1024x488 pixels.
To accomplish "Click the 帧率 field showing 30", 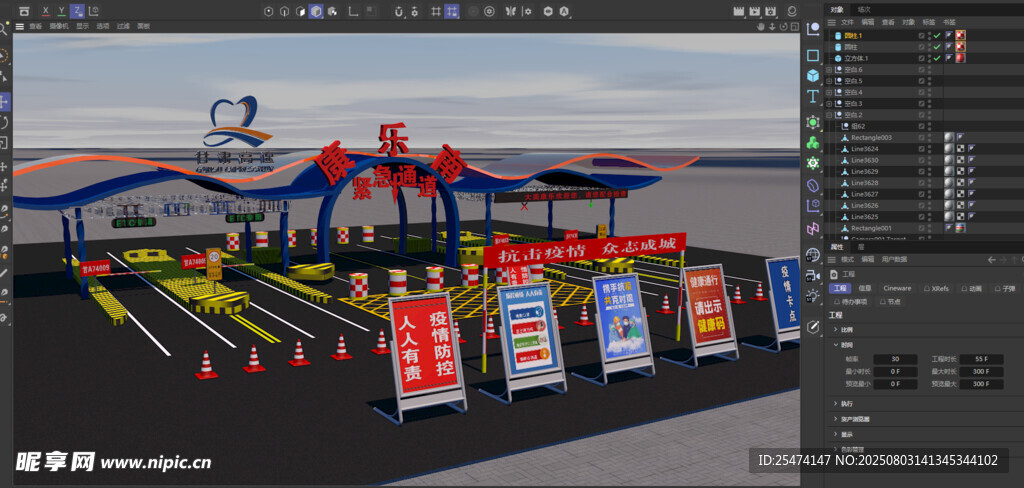I will pos(895,358).
